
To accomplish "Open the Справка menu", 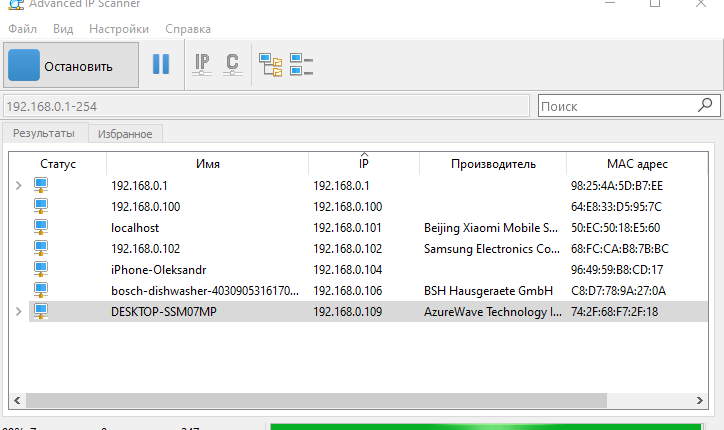I will coord(188,29).
